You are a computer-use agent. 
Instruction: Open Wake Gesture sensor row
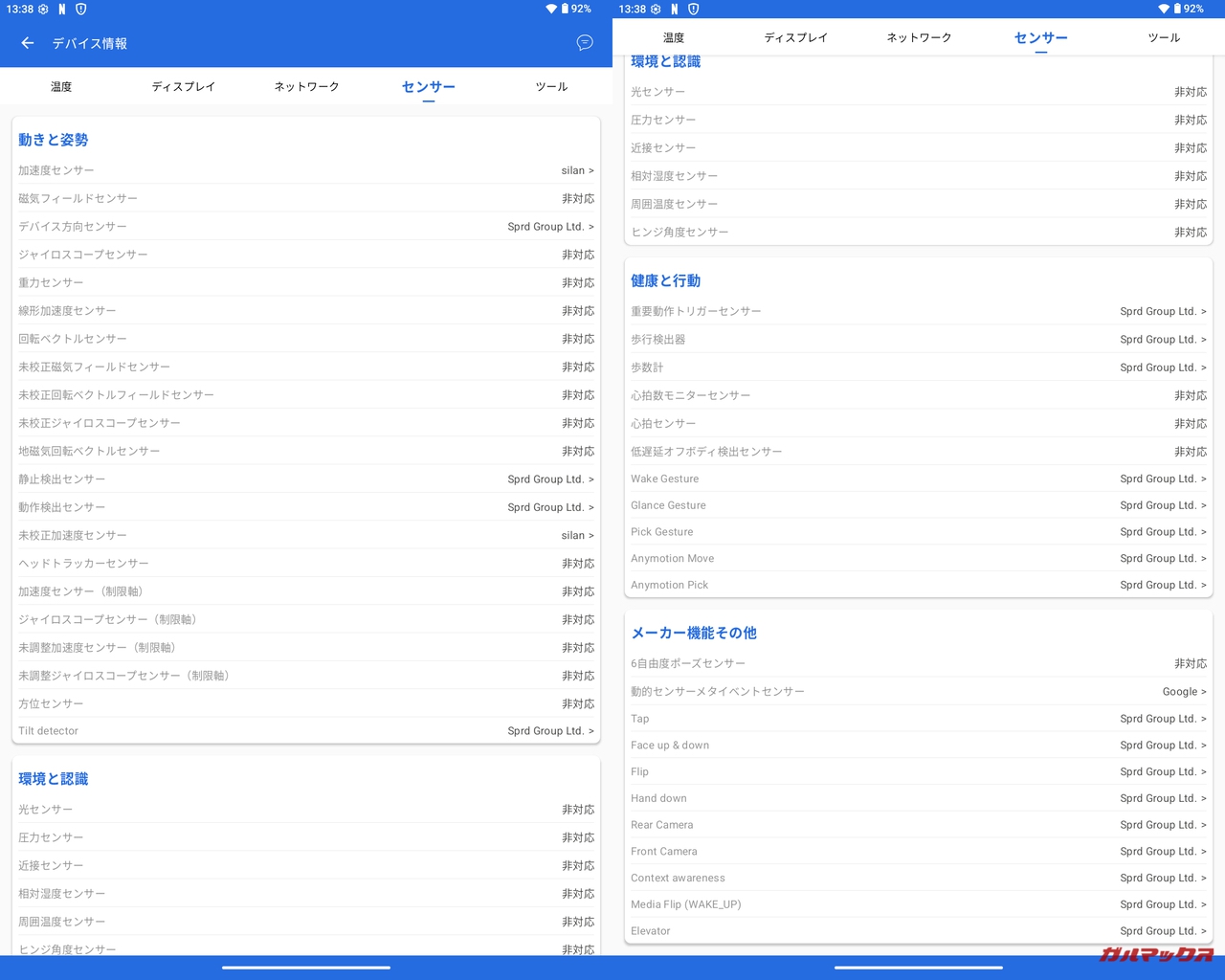click(919, 479)
